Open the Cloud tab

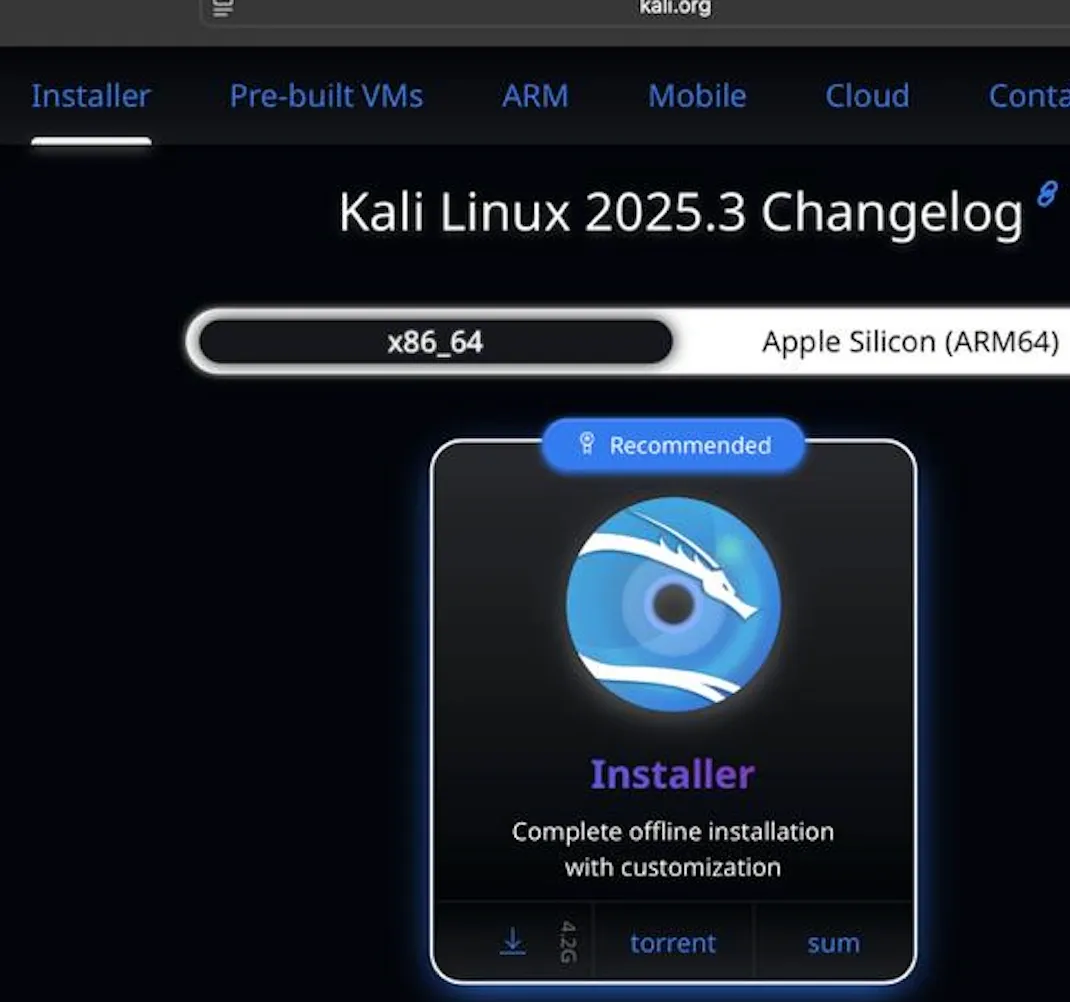[x=867, y=96]
